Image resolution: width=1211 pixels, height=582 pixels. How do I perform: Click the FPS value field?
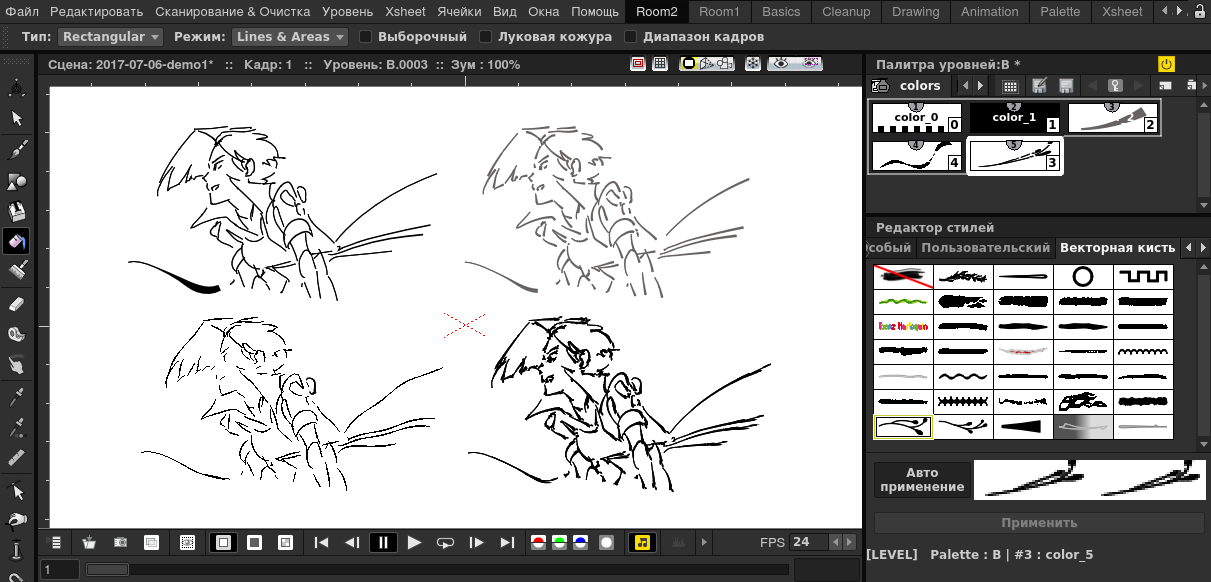point(808,542)
